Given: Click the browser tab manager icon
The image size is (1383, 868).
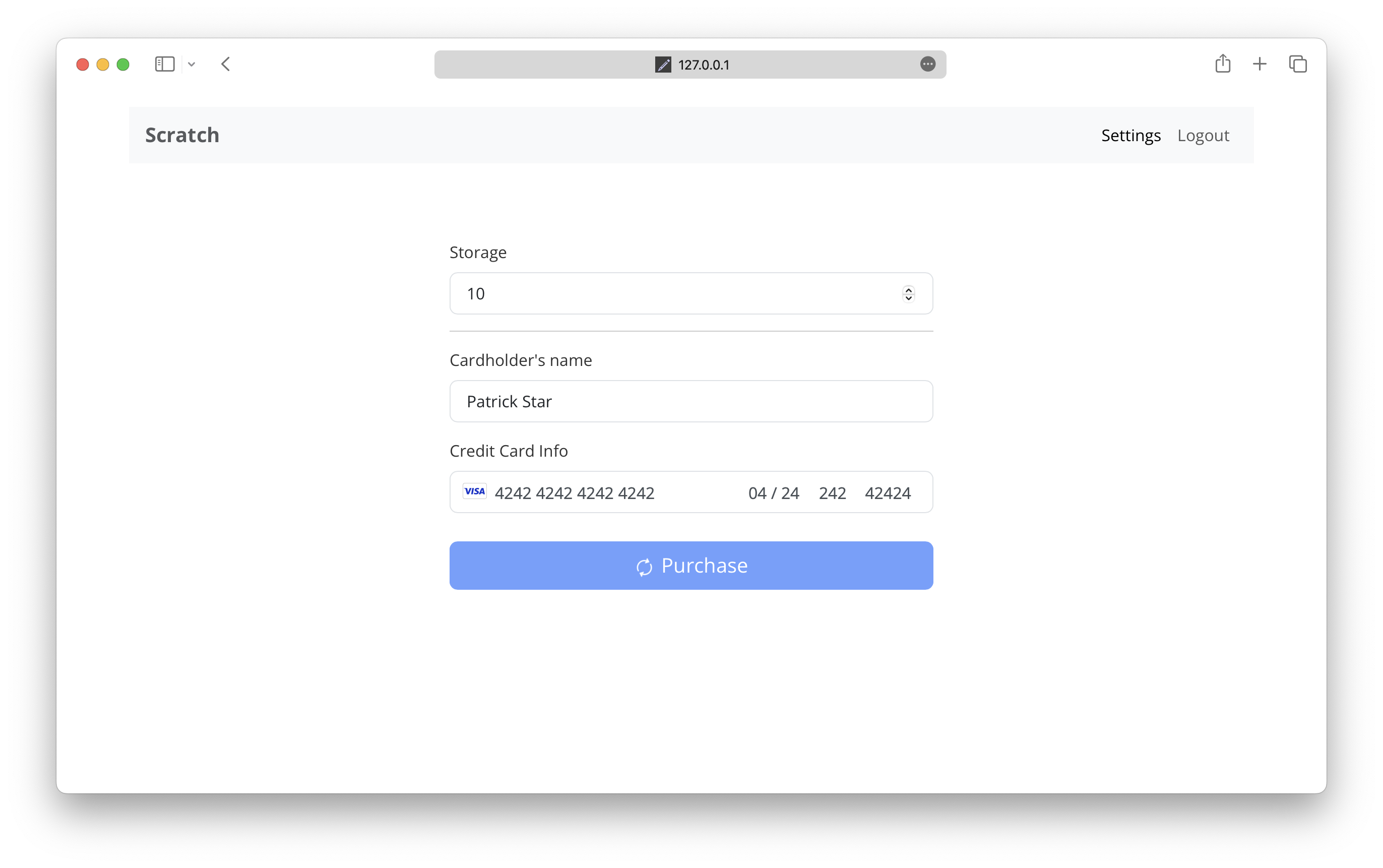Looking at the screenshot, I should click(x=1297, y=64).
